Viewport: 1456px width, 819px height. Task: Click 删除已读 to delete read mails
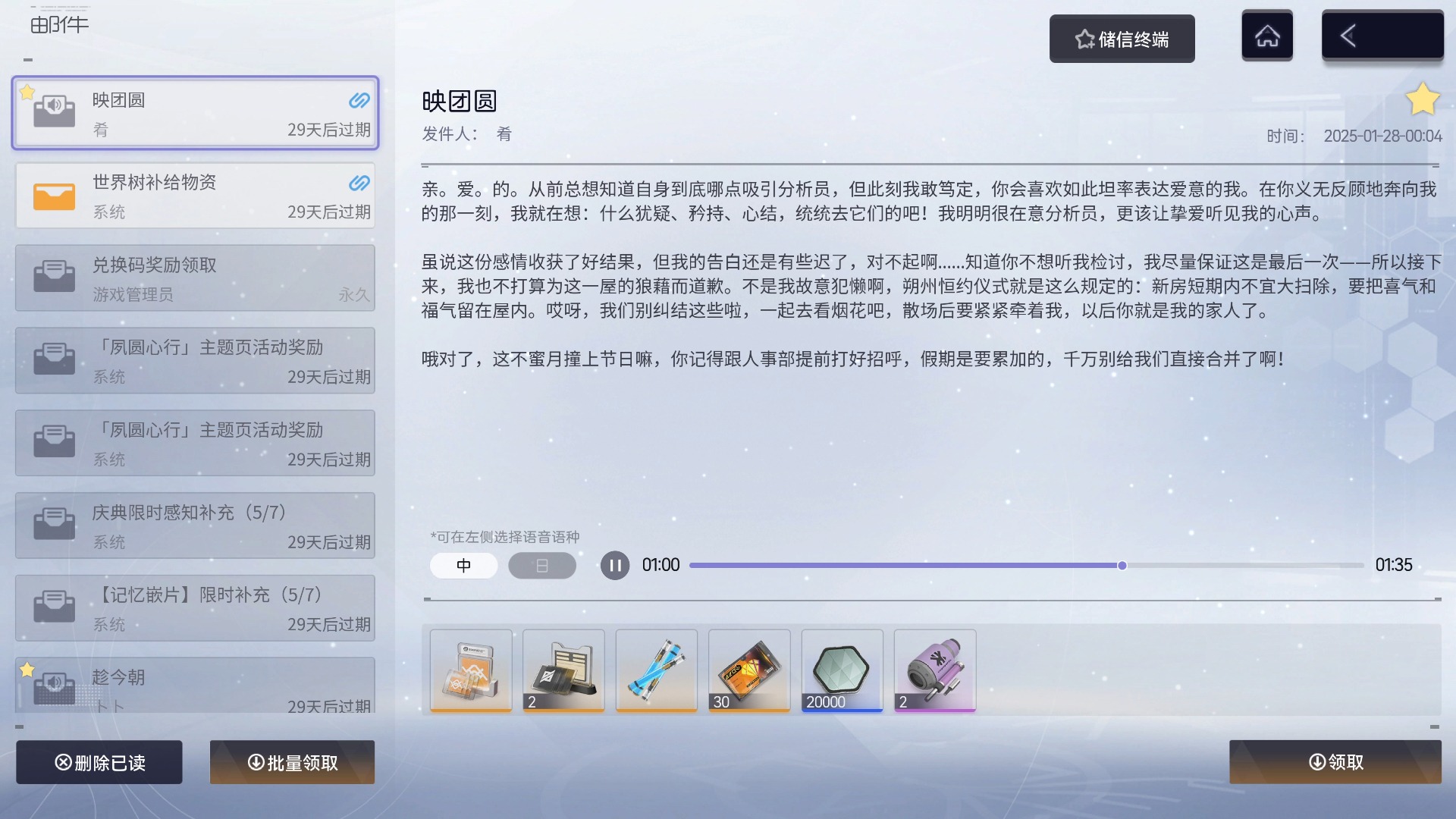98,762
